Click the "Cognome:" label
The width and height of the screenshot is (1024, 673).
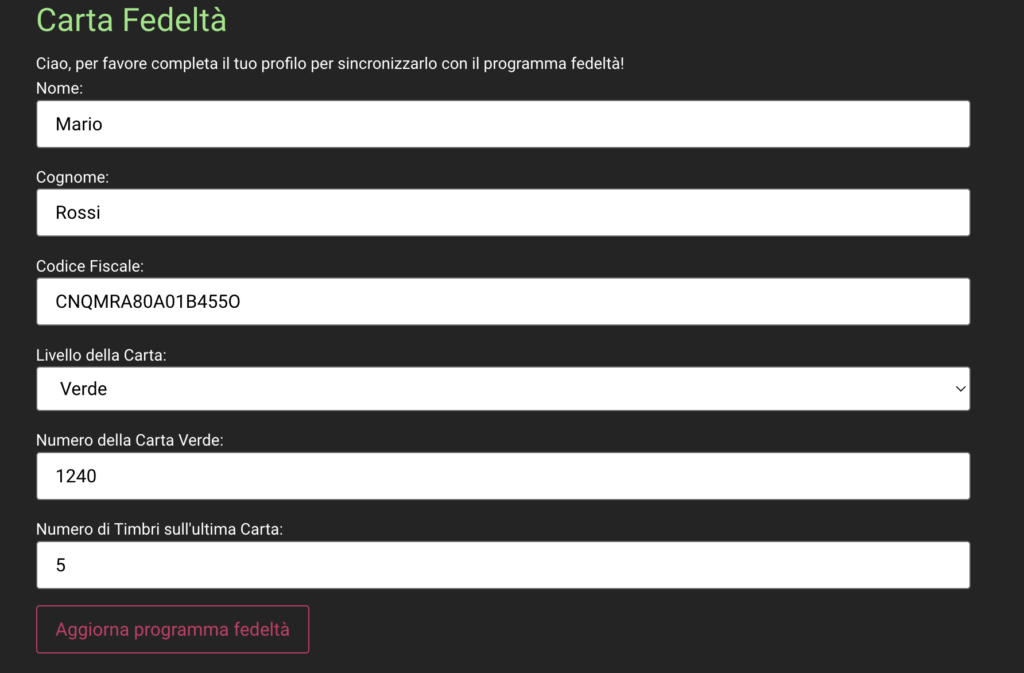coord(72,177)
